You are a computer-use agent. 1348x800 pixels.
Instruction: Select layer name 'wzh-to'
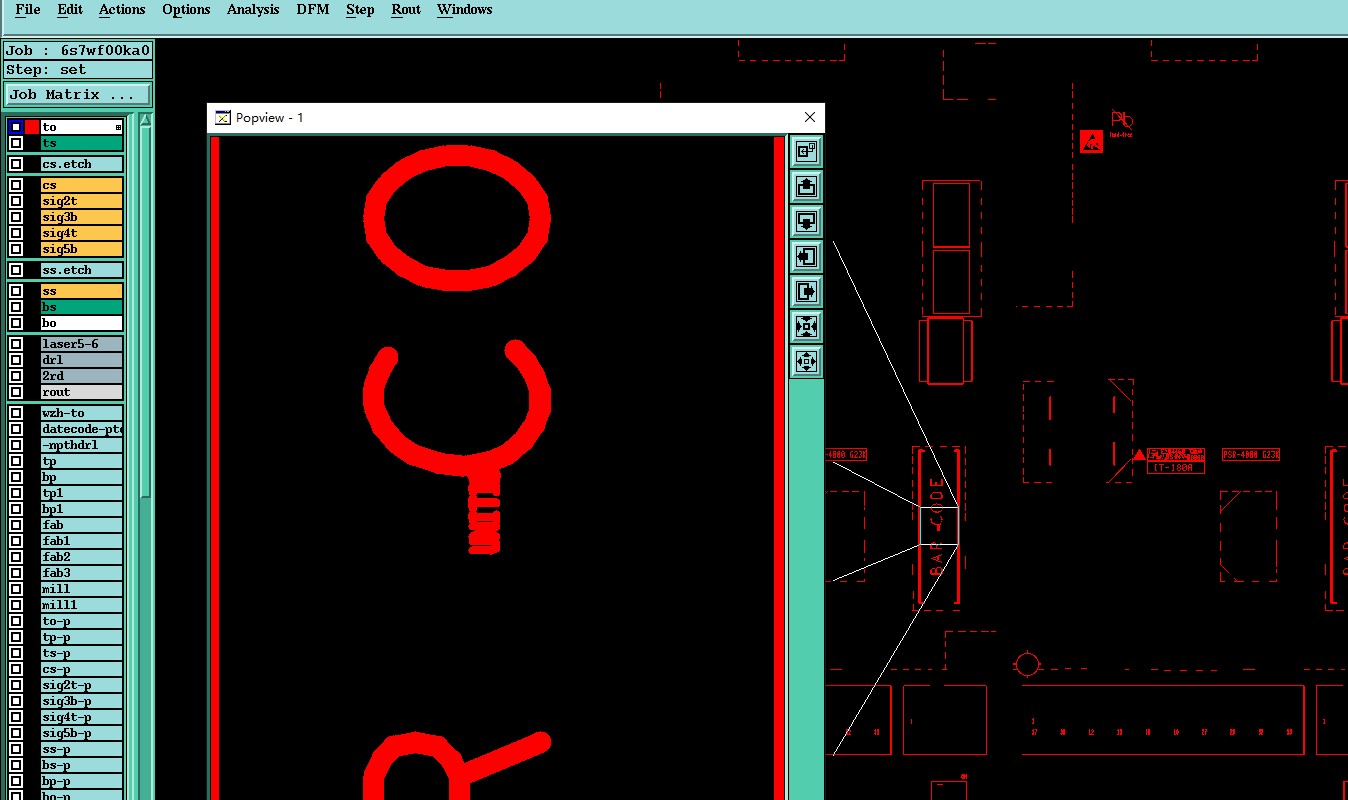click(x=81, y=413)
